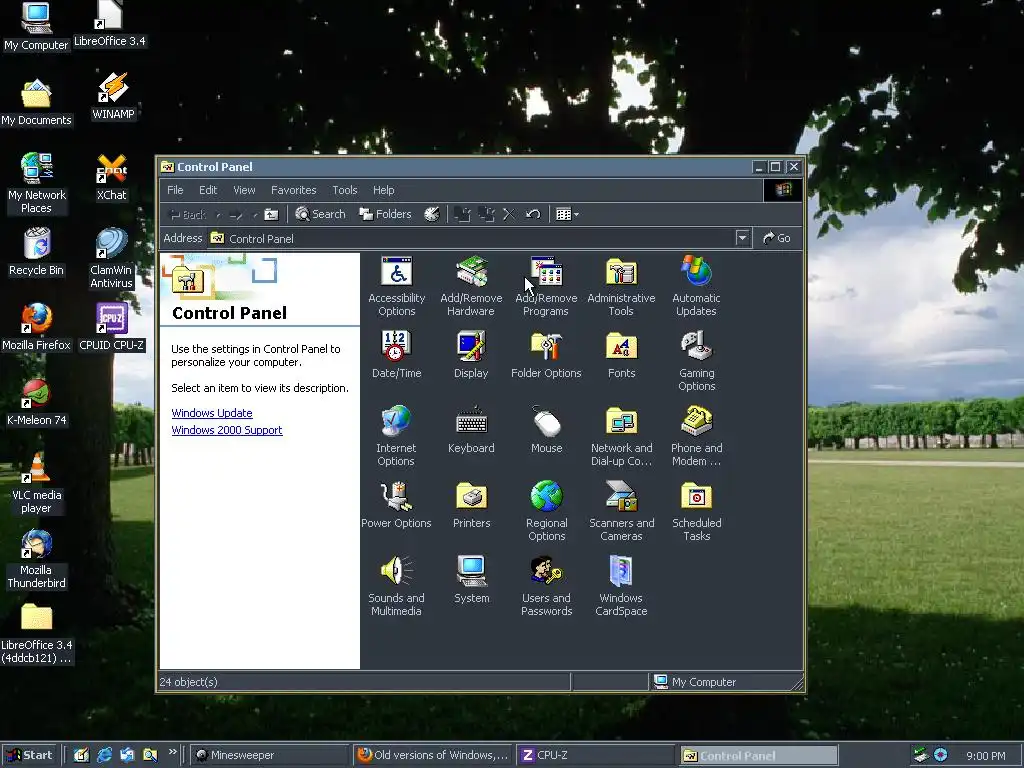Open the Favorites menu

pyautogui.click(x=293, y=190)
